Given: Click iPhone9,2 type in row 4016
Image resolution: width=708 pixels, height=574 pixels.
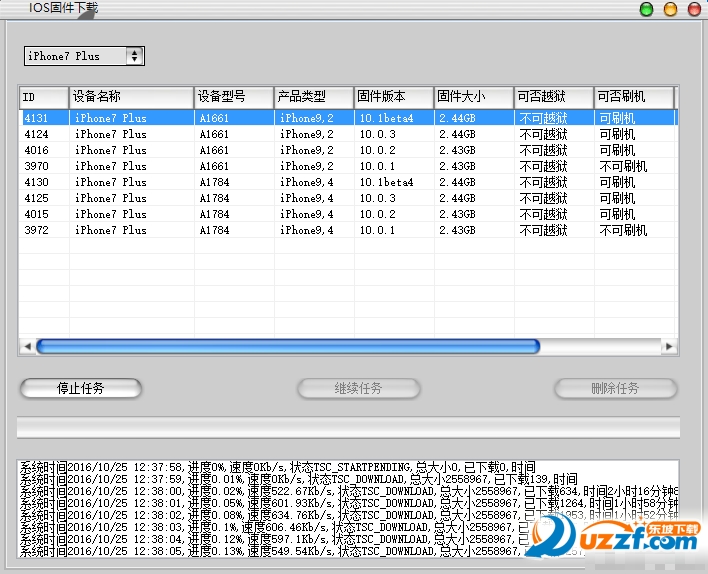Looking at the screenshot, I should [x=307, y=150].
